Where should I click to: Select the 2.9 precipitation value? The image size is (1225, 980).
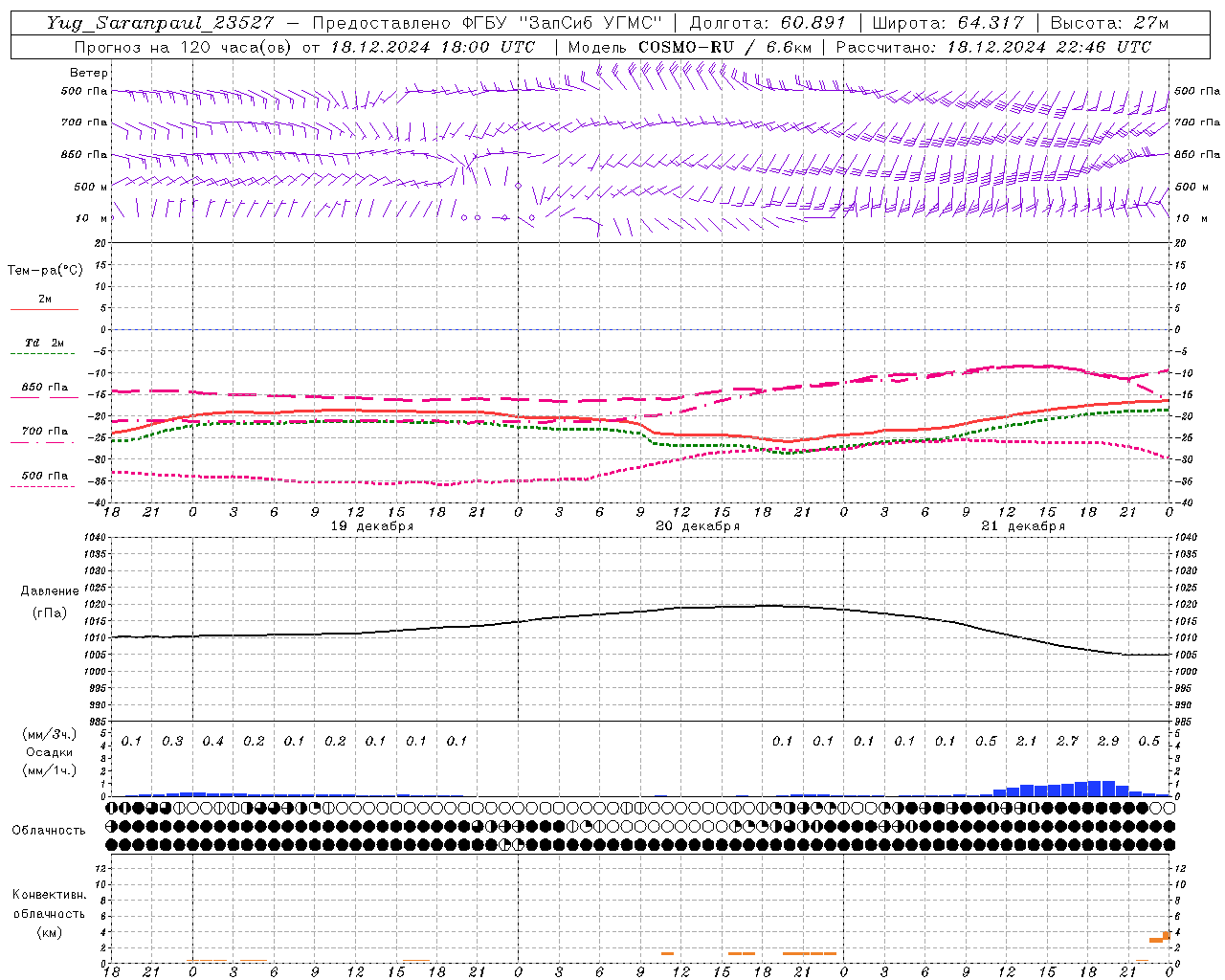[1108, 742]
